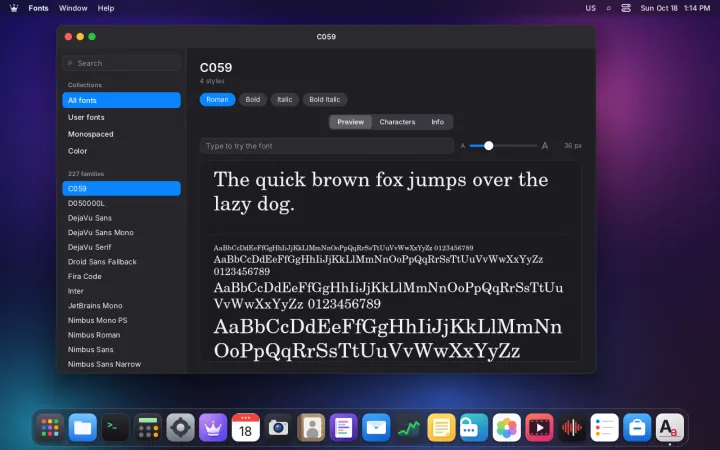Click the purple crown app icon in the dock
The height and width of the screenshot is (450, 720).
pos(213,428)
